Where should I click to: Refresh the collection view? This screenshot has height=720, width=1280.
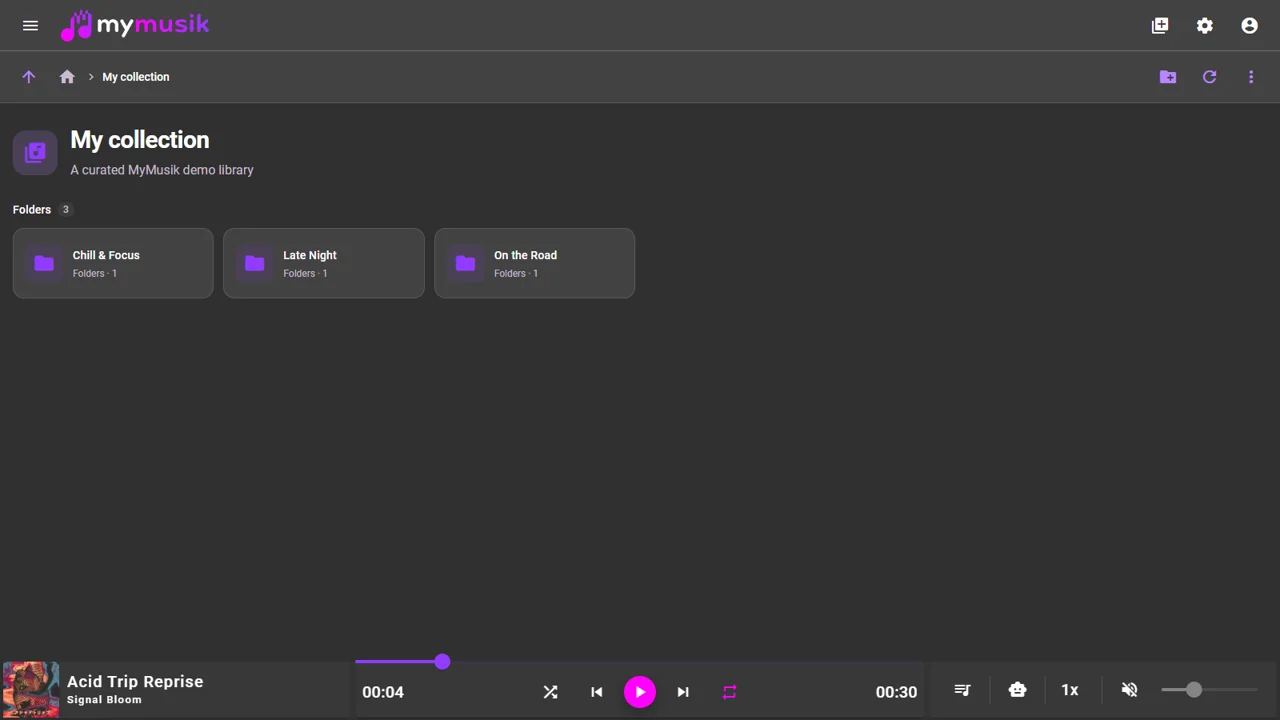tap(1210, 77)
